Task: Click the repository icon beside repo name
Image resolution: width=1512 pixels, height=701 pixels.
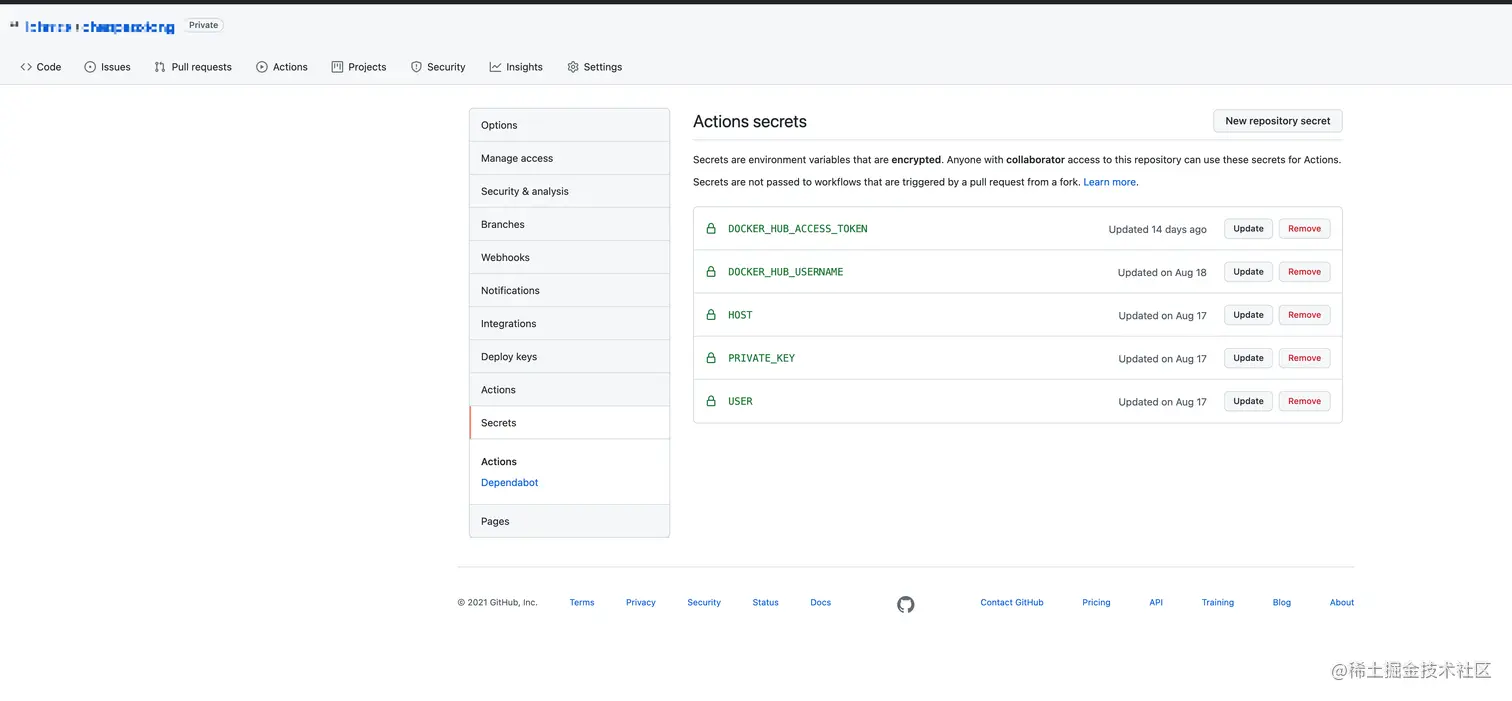Action: pyautogui.click(x=14, y=25)
